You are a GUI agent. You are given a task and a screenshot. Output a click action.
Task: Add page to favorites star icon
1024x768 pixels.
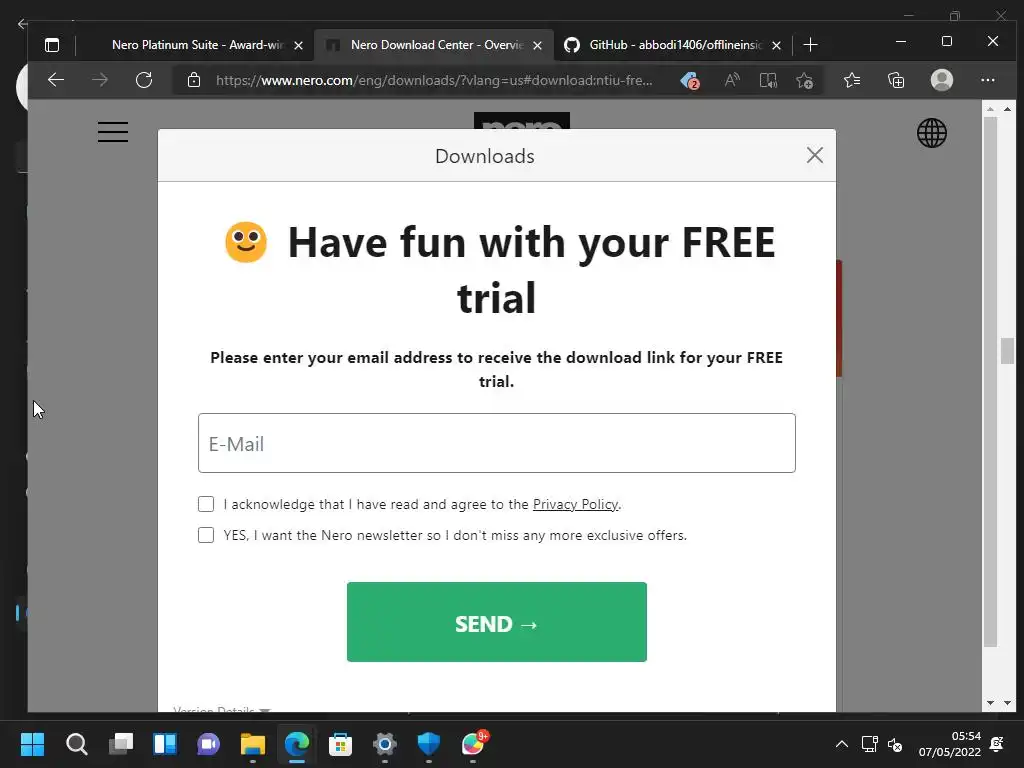[x=804, y=80]
